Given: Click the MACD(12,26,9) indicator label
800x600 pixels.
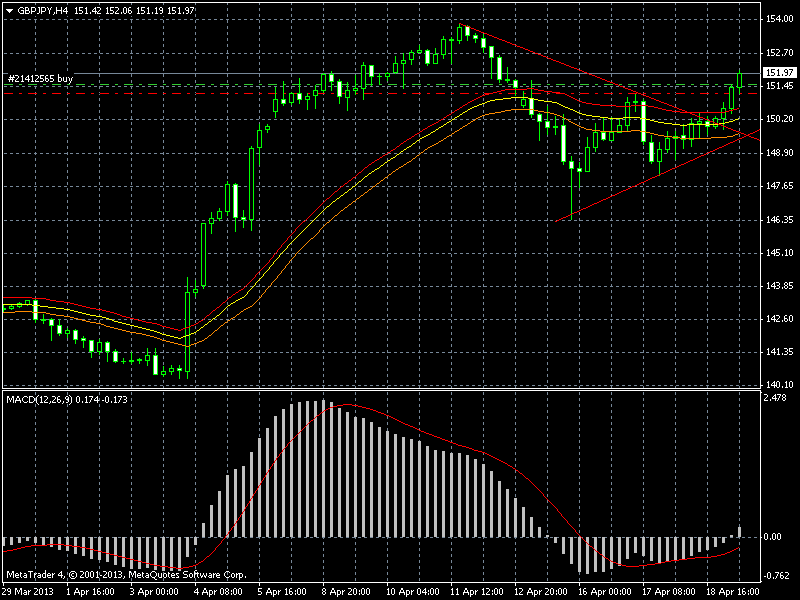Looking at the screenshot, I should (x=39, y=399).
